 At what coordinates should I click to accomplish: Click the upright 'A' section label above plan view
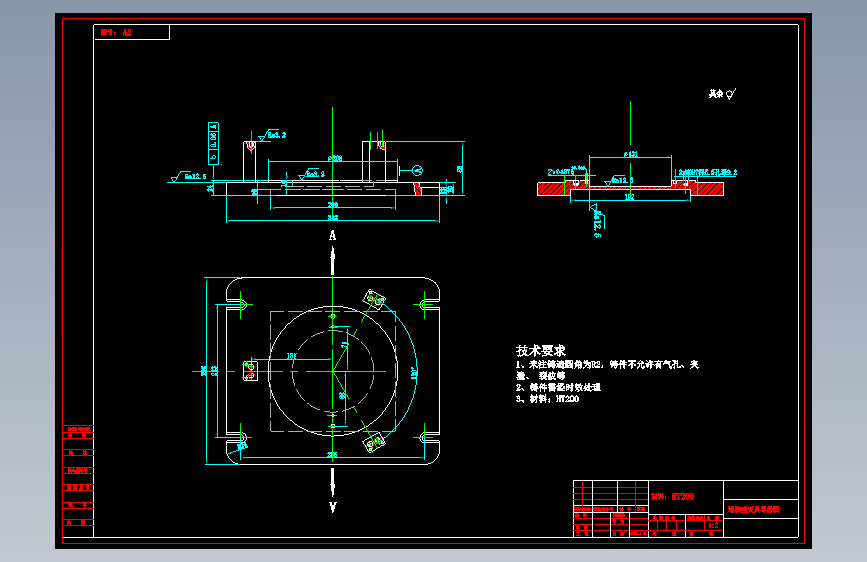click(332, 236)
